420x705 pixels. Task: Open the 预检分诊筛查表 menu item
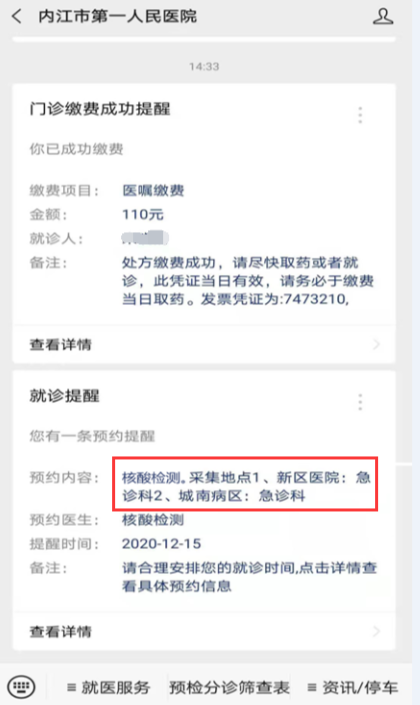coord(229,687)
